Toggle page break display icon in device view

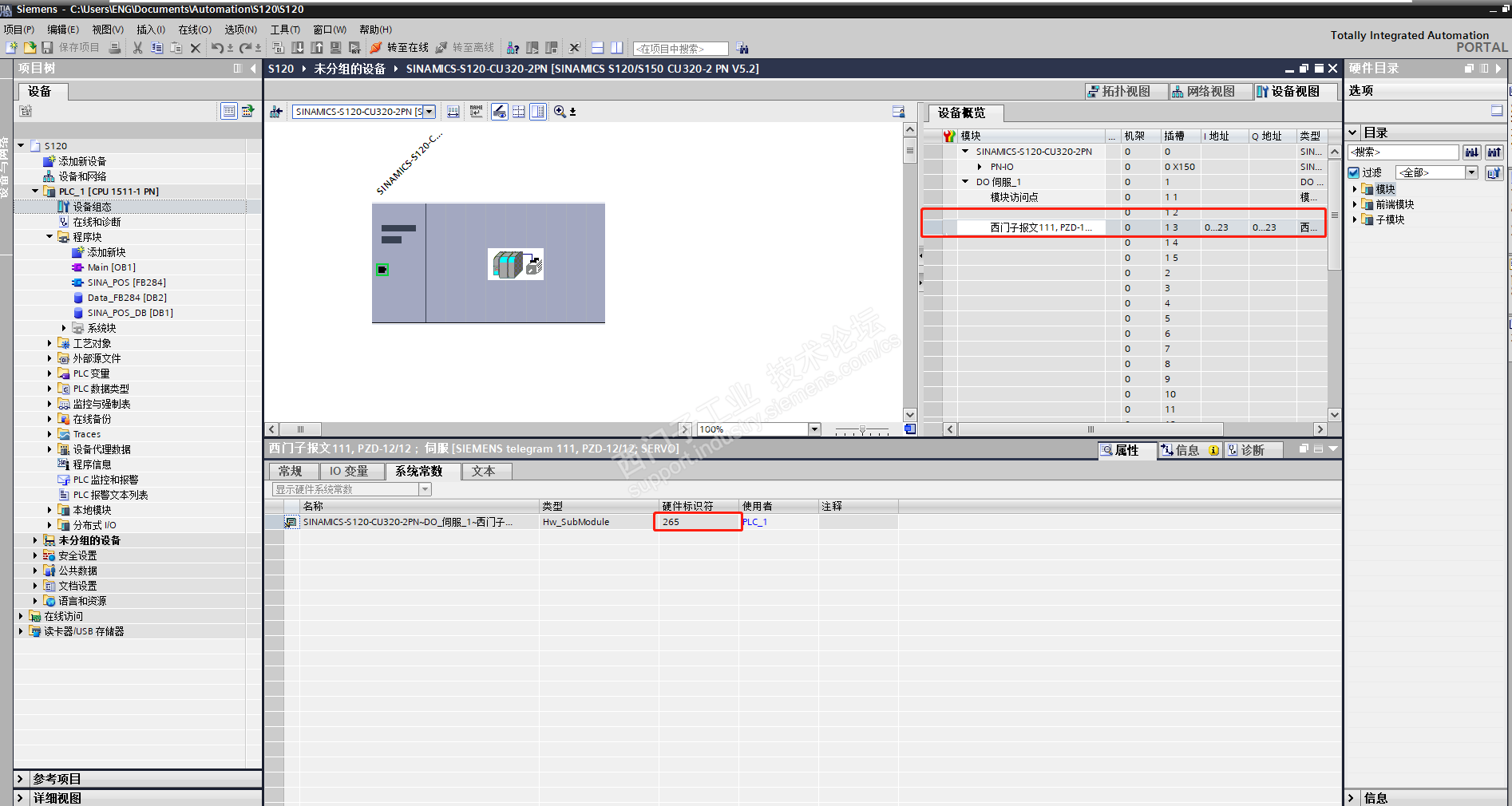pos(519,112)
